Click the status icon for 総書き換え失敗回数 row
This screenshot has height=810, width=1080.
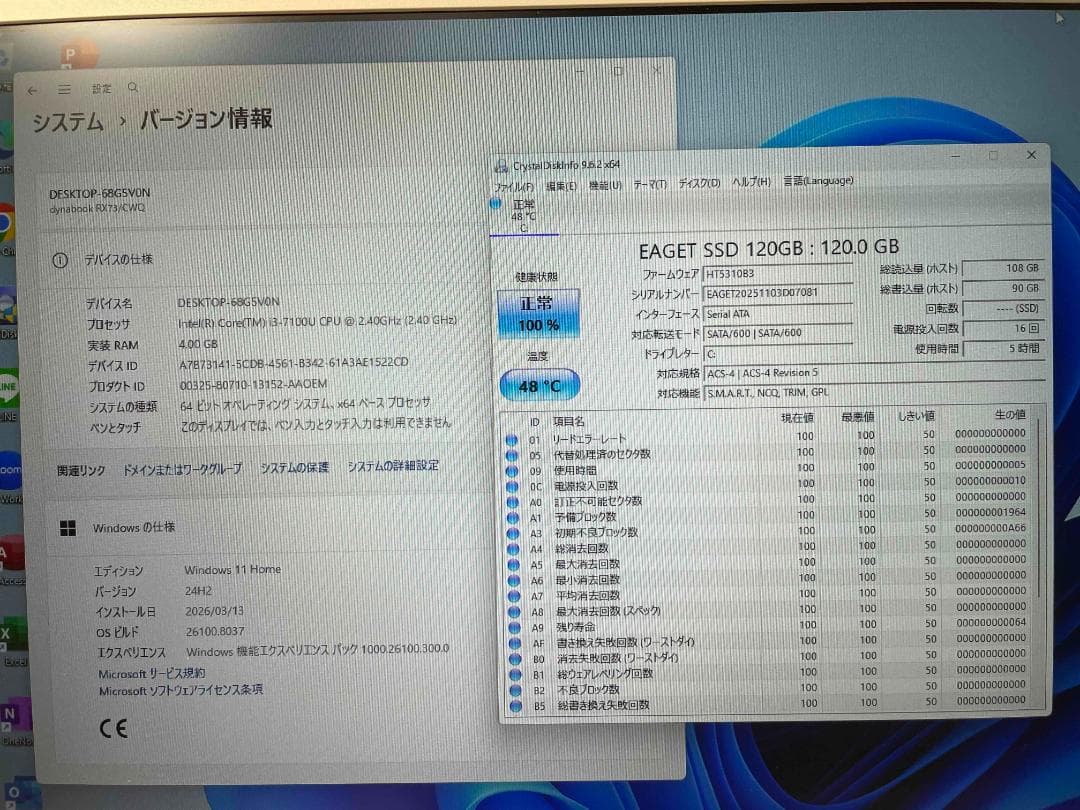(515, 706)
